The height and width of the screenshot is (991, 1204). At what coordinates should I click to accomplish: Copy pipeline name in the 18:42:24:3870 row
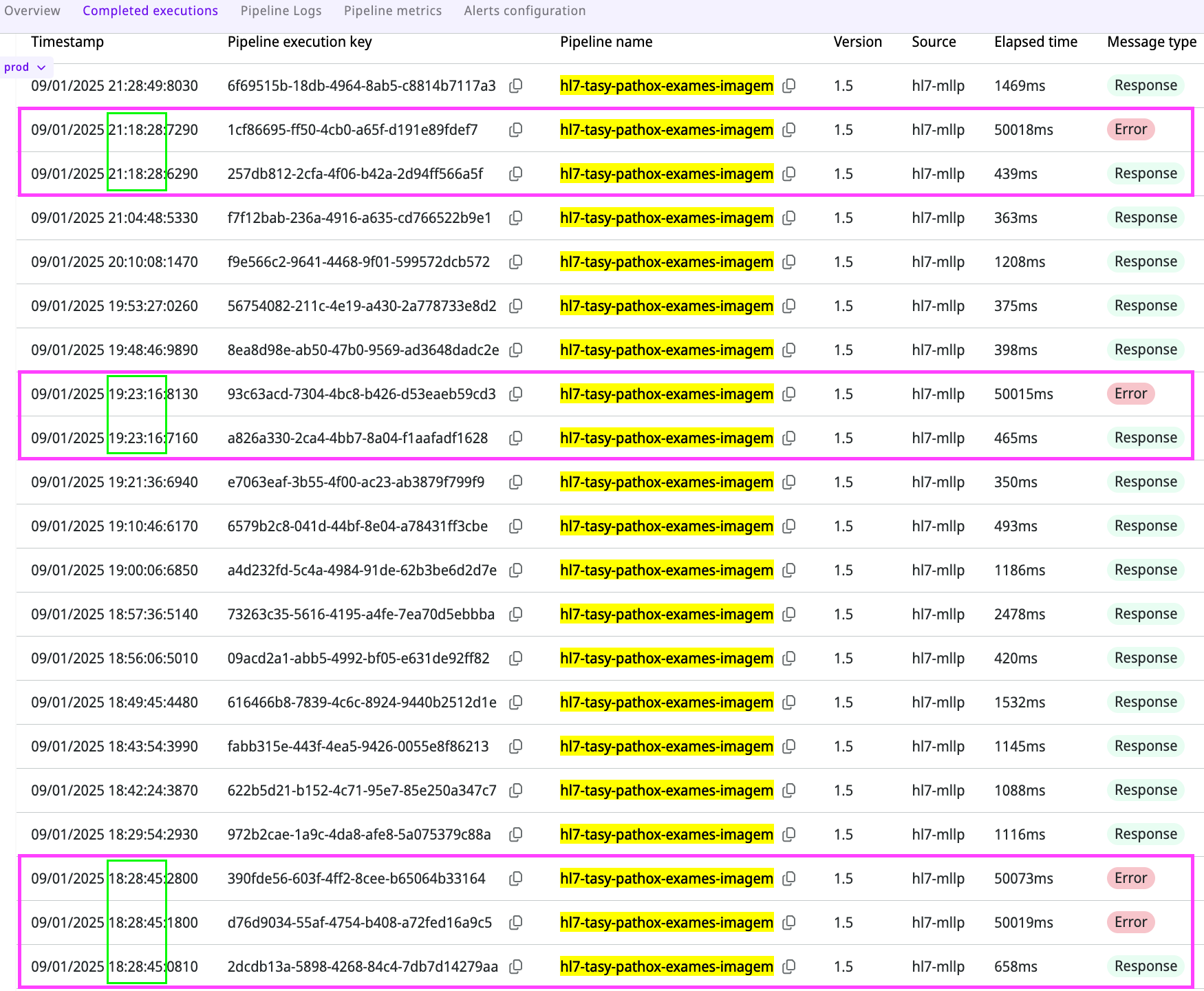(x=789, y=791)
